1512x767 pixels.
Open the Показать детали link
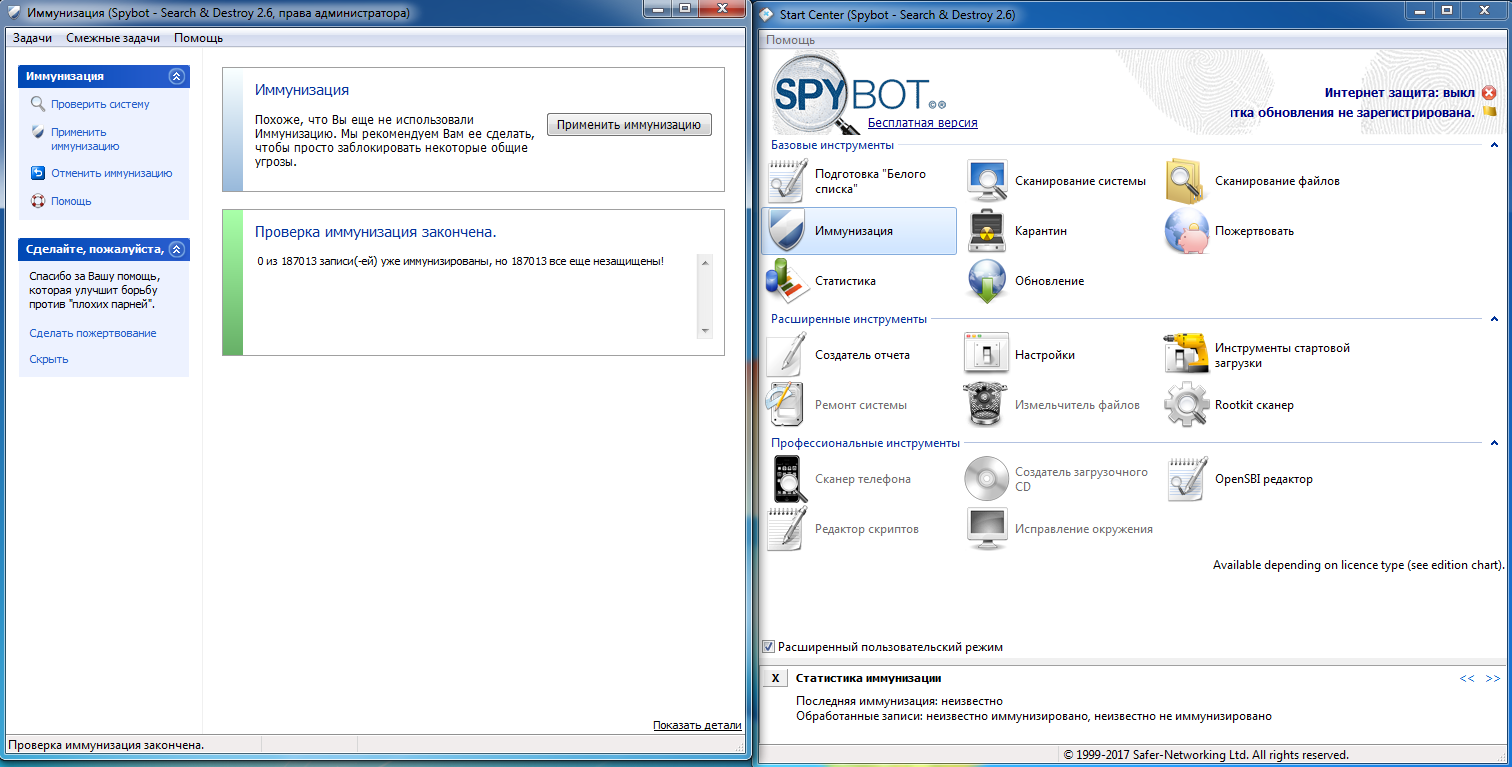click(697, 725)
